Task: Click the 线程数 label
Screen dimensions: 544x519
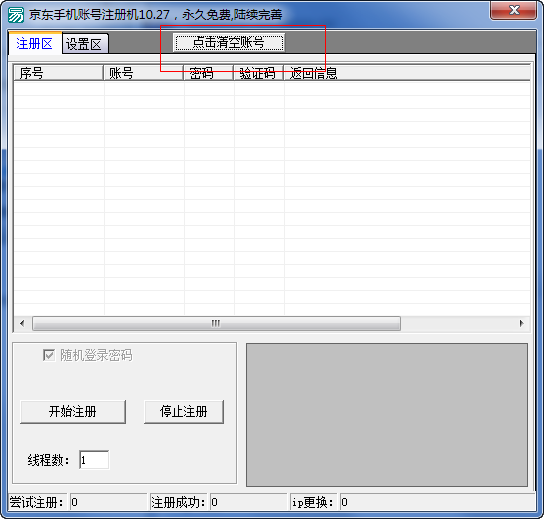Action: 48,460
